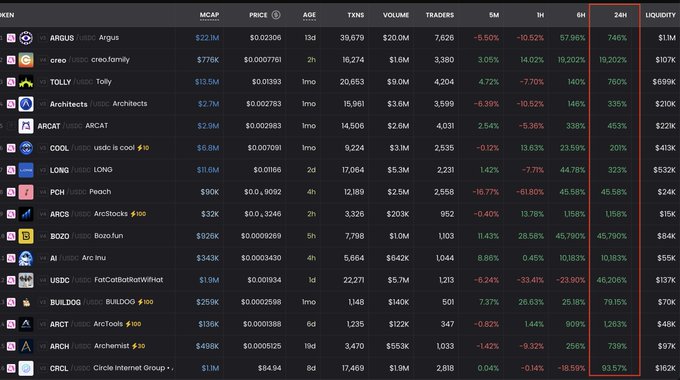Click the lightning boost 100 badge on ARCT
680x380 pixels.
(x=133, y=324)
